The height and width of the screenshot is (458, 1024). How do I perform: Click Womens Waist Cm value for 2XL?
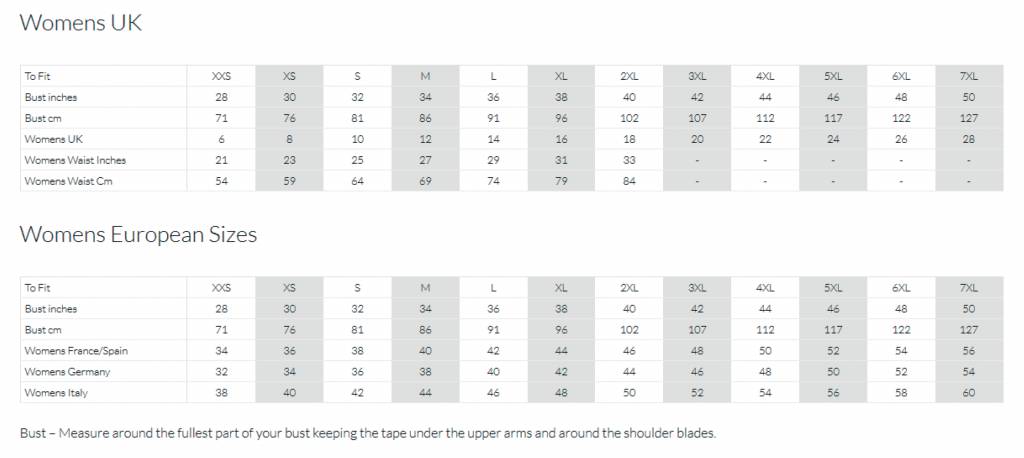point(629,181)
